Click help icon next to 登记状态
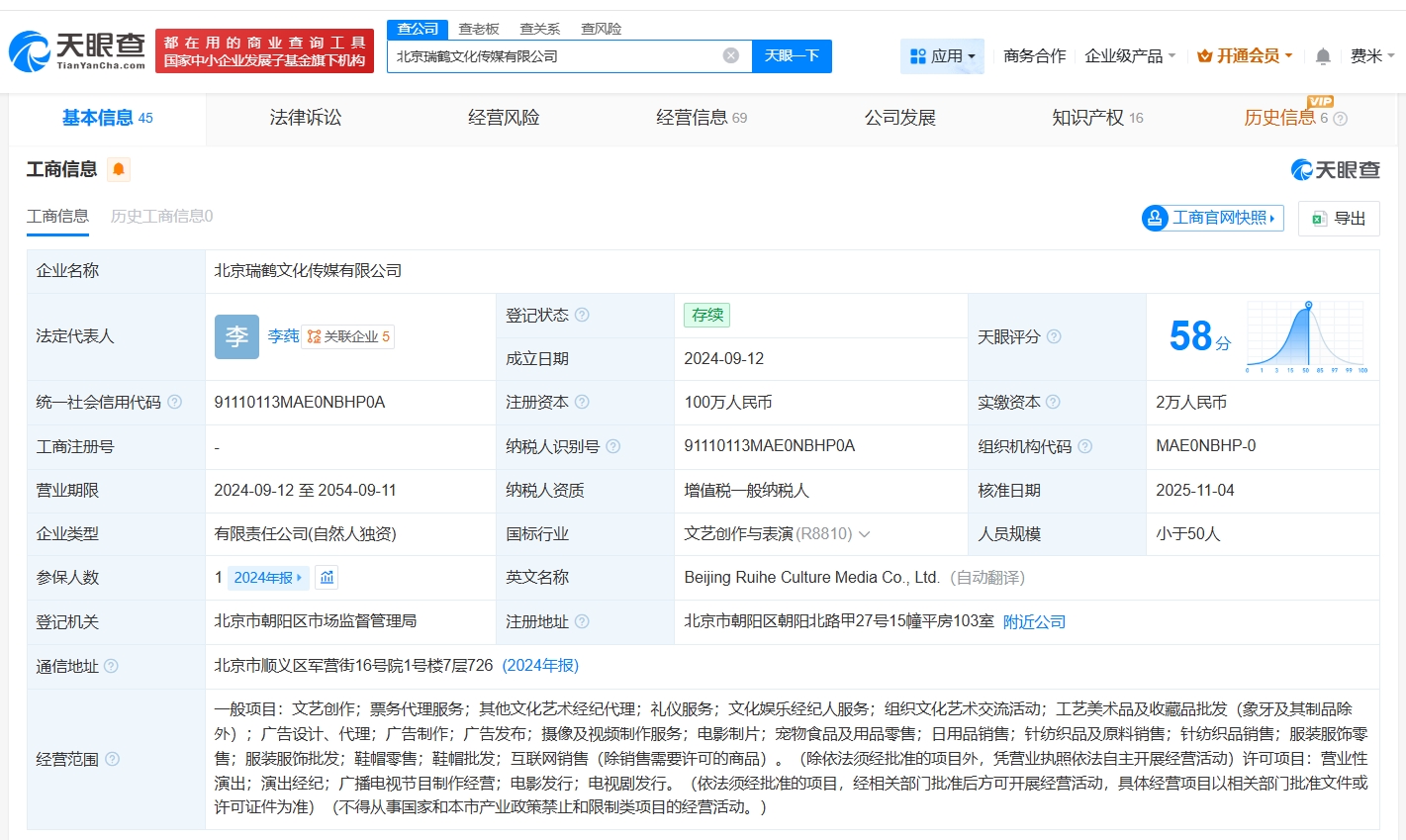The height and width of the screenshot is (840, 1406). tap(582, 315)
